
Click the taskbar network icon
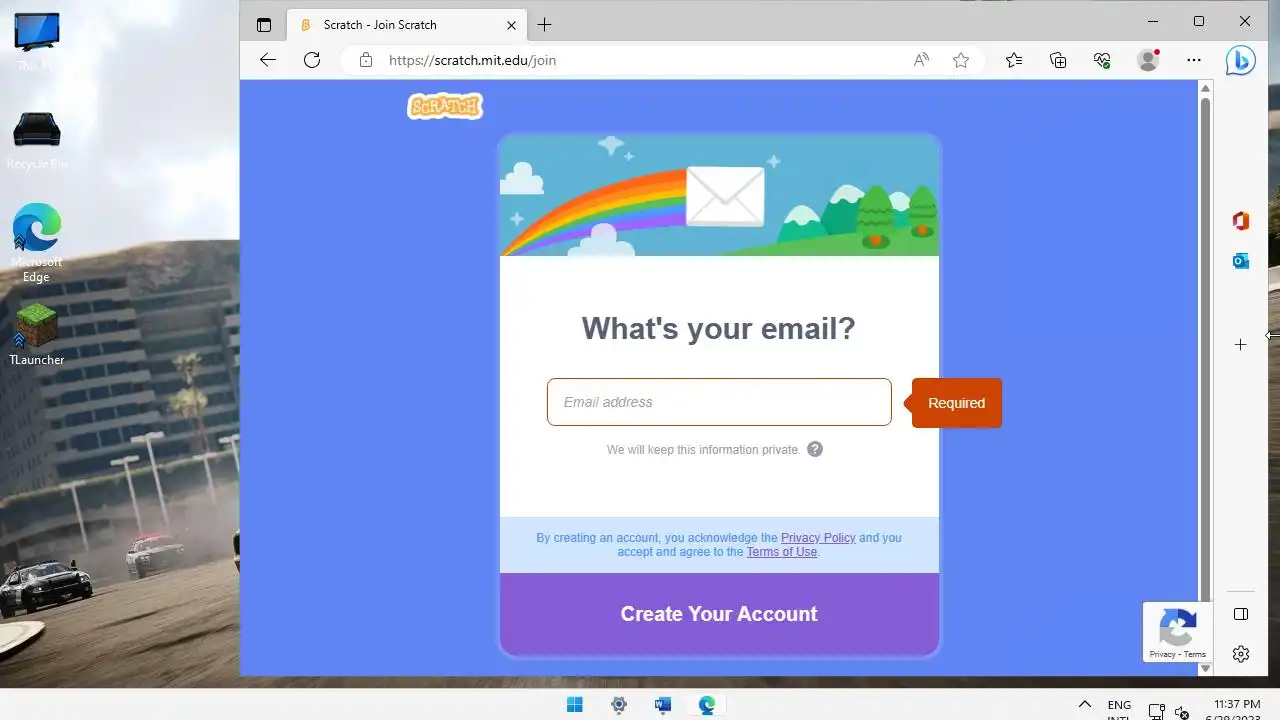pyautogui.click(x=1156, y=712)
